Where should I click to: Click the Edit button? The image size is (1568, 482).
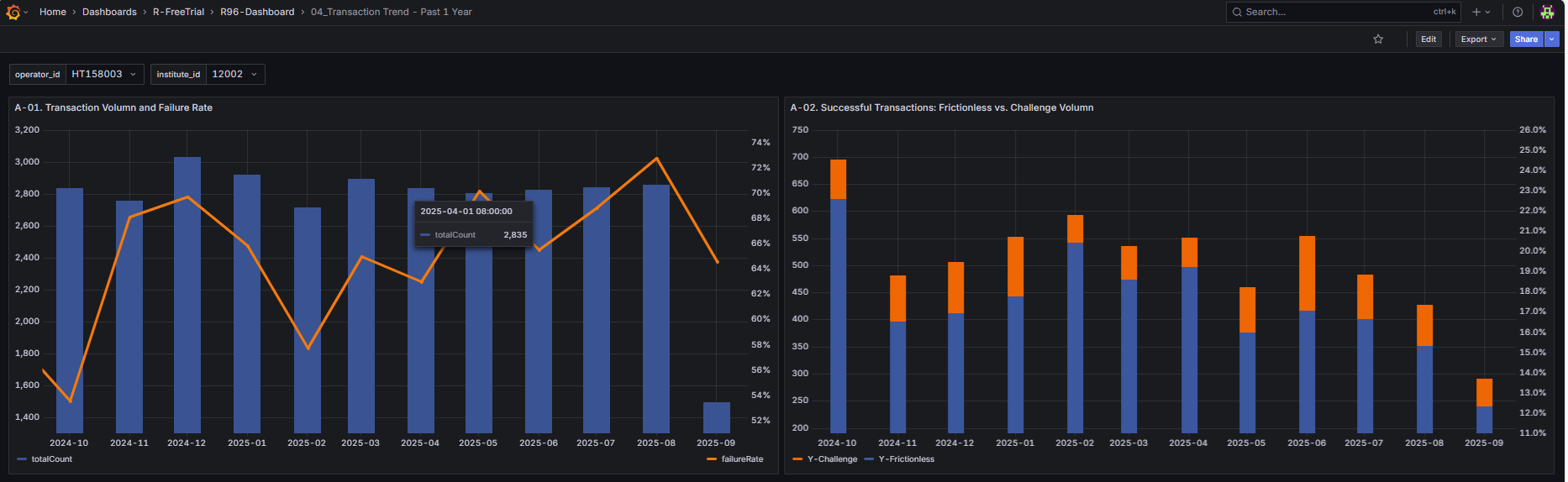(x=1429, y=39)
